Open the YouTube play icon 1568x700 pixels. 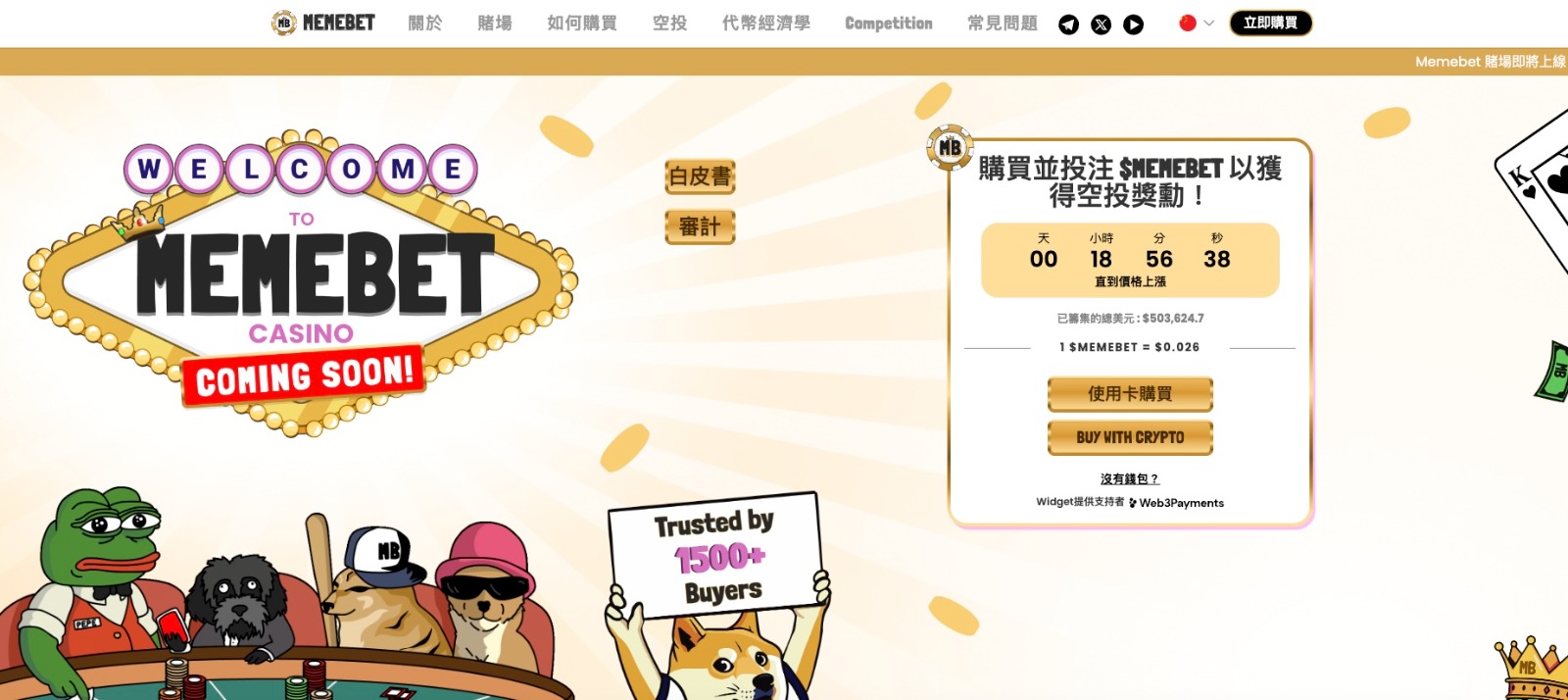tap(1133, 25)
